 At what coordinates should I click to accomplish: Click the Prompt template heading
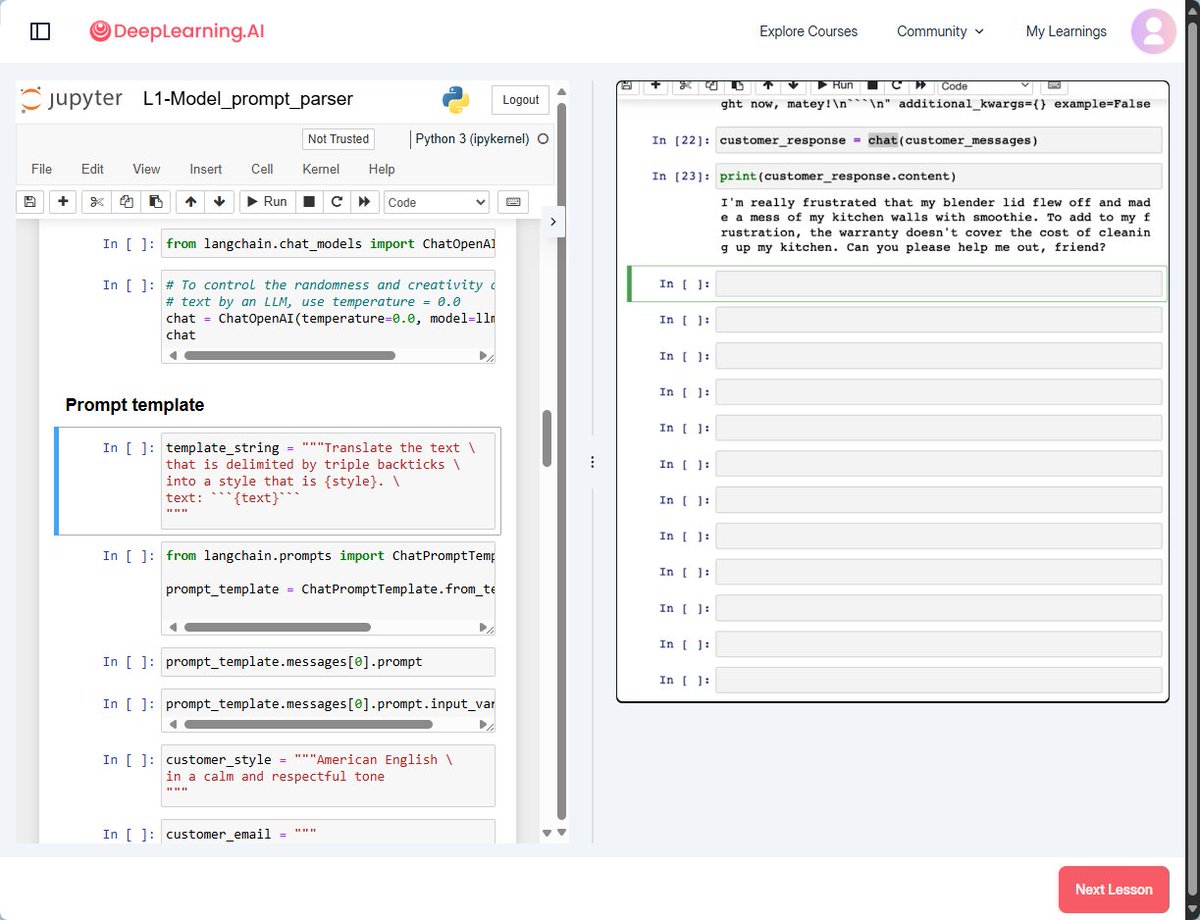[134, 405]
